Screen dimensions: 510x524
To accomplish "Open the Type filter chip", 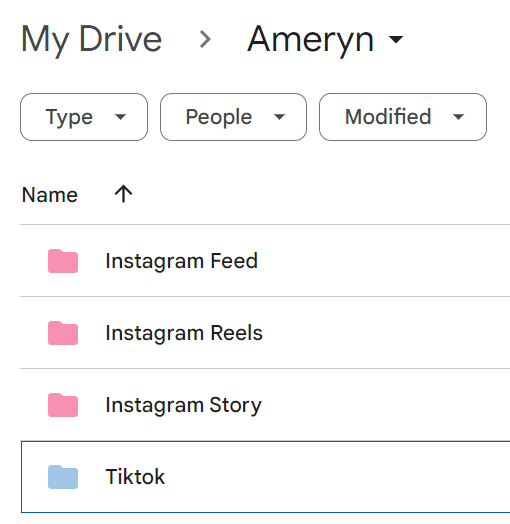I will [x=84, y=117].
